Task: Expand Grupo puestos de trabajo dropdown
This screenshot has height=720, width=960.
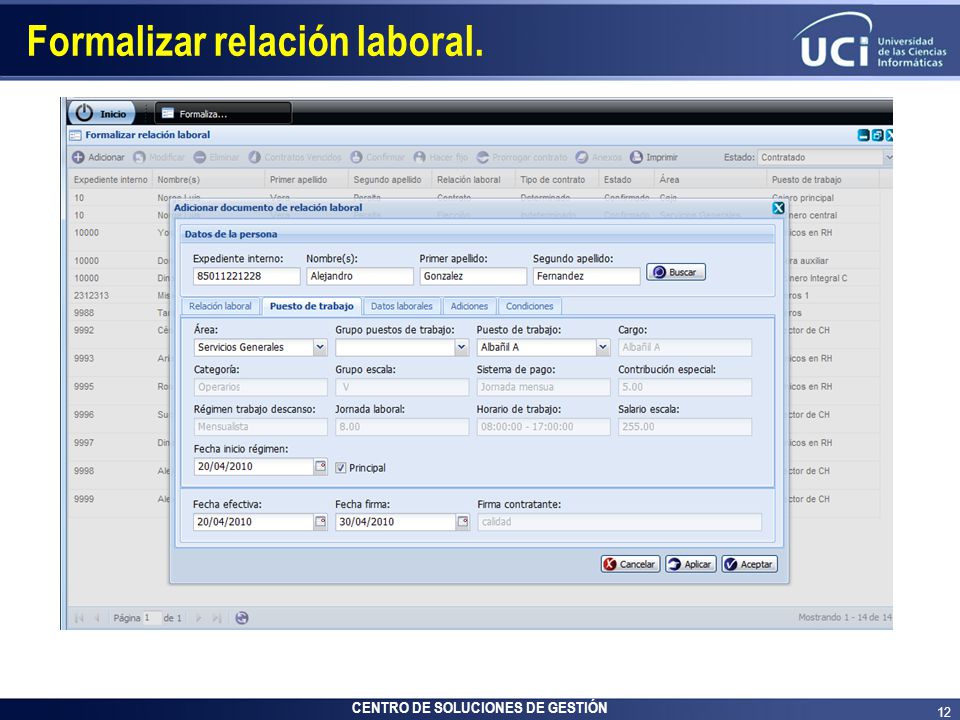Action: (462, 347)
